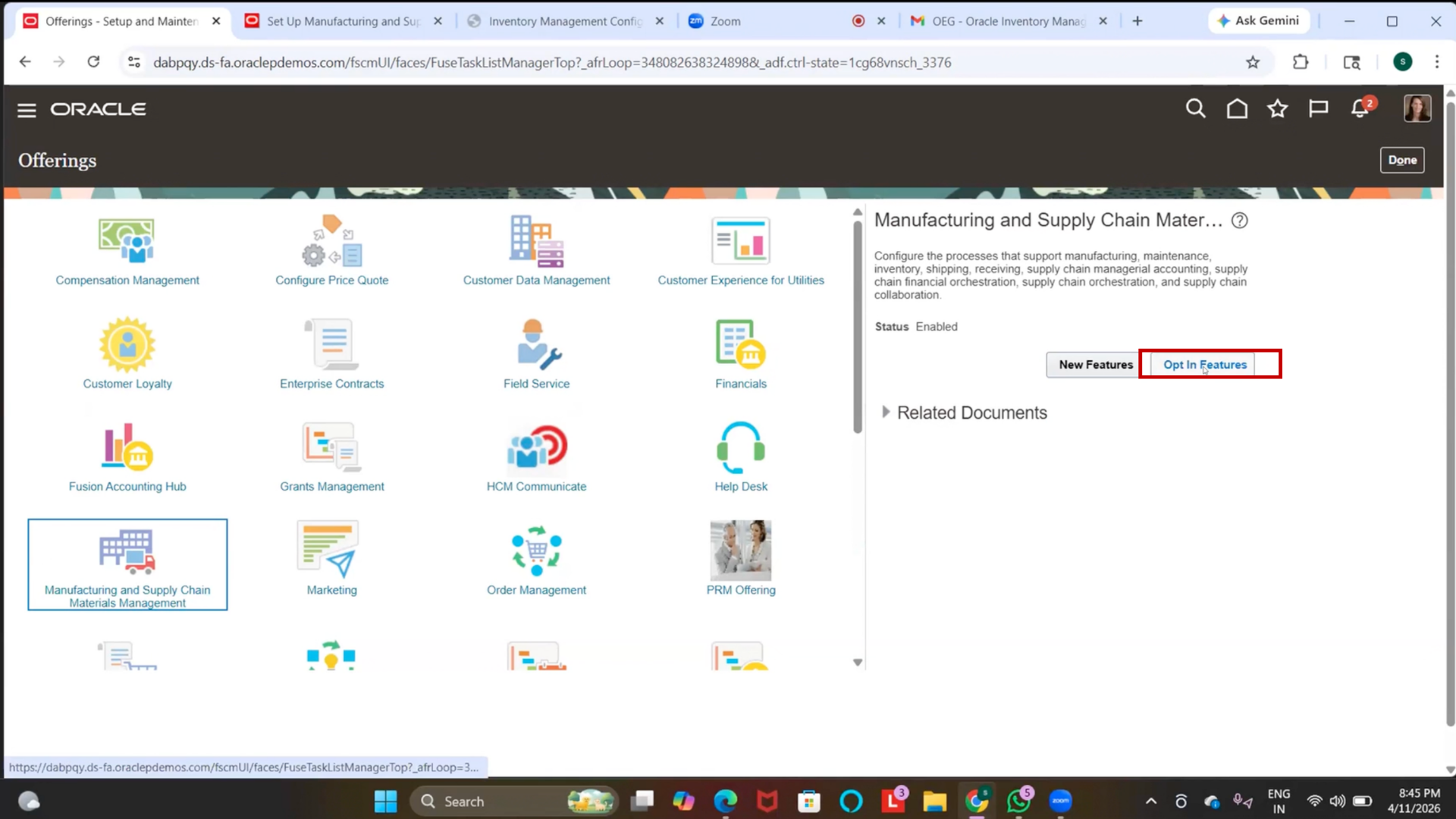Open the Financials text link

741,384
